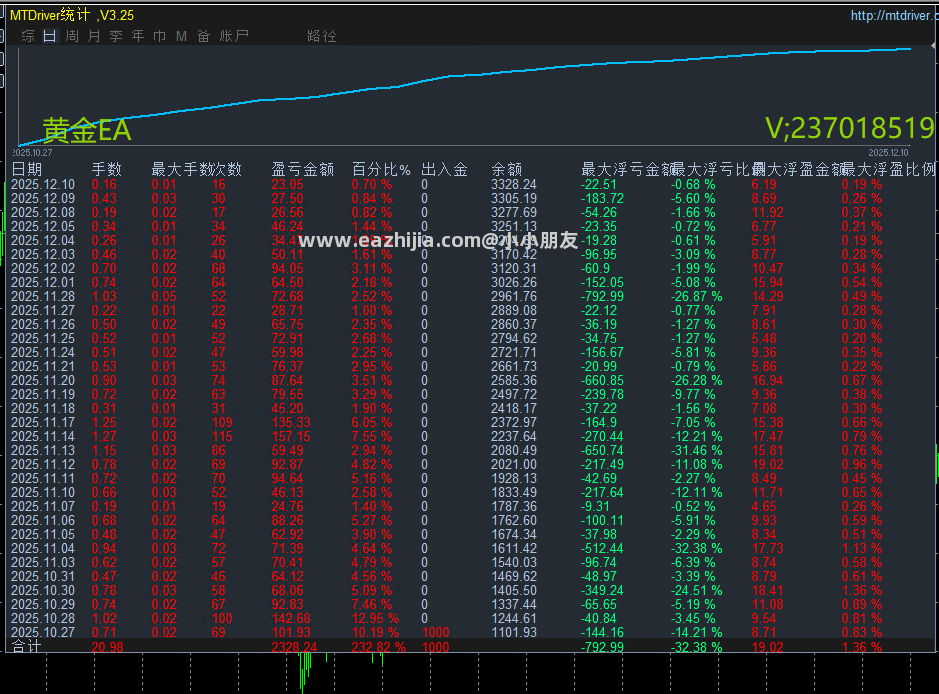This screenshot has width=939, height=694.
Task: Select the 日 daily statistics tab
Action: pyautogui.click(x=50, y=36)
